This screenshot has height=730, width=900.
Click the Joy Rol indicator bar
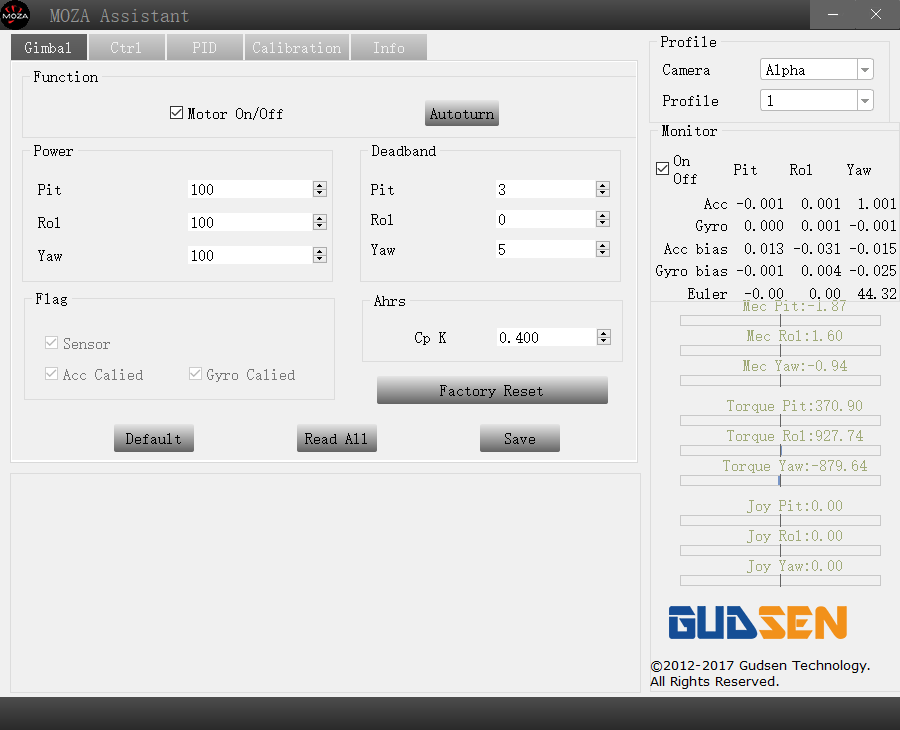point(780,550)
